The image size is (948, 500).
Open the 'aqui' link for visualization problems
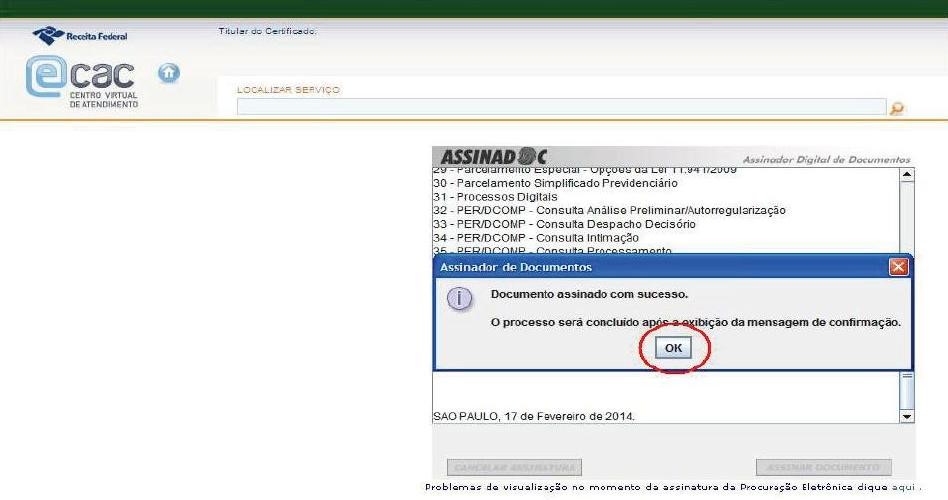tap(903, 487)
